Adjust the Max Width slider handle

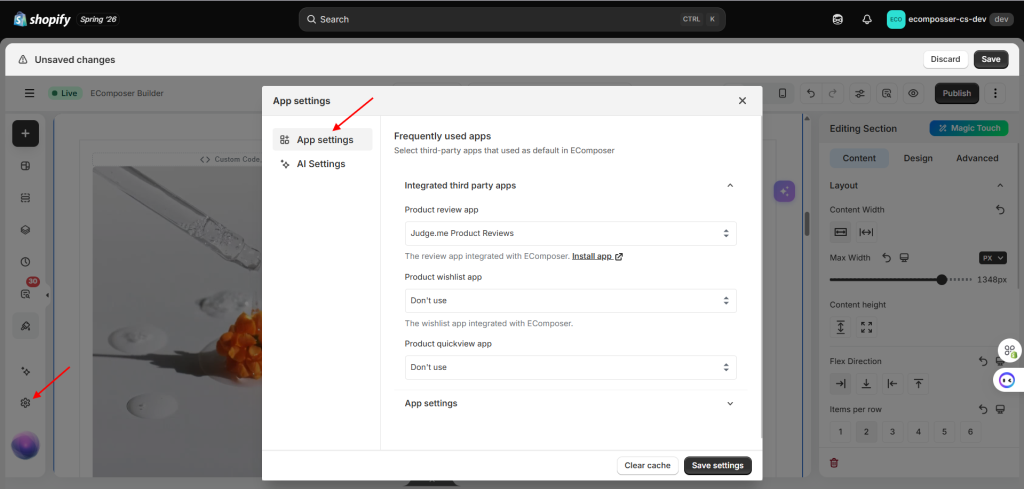tap(941, 279)
